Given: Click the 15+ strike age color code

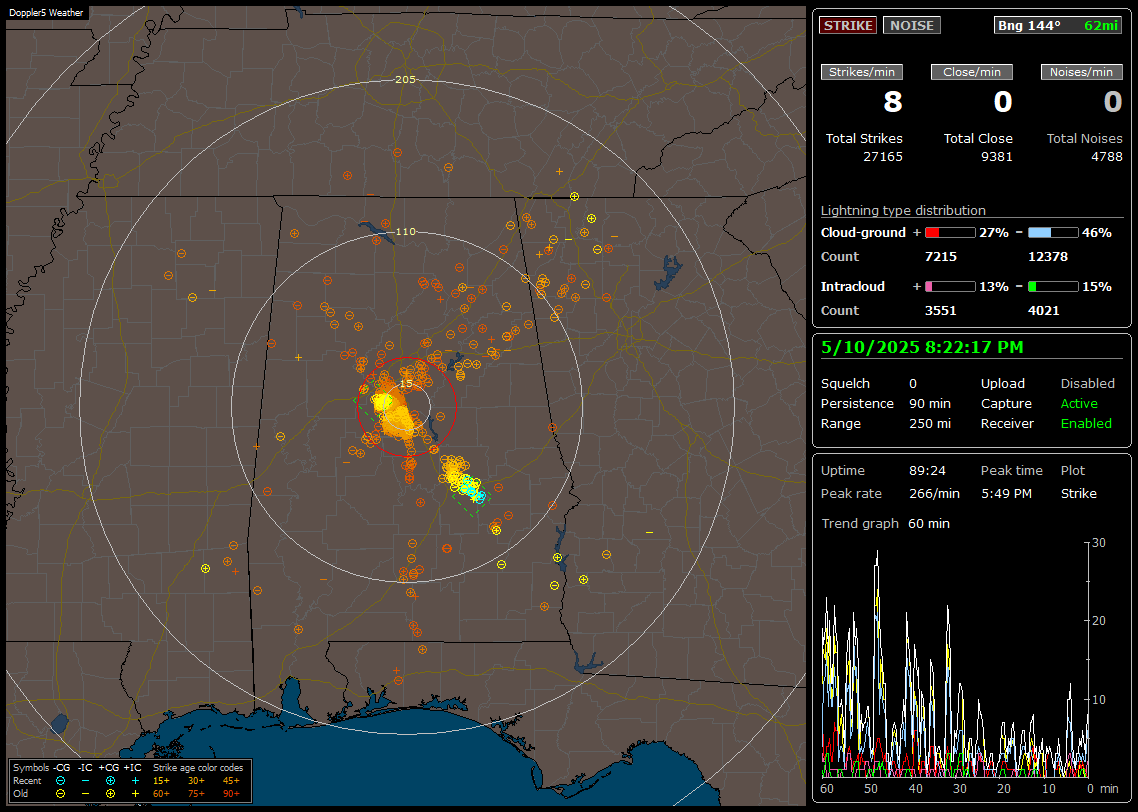Looking at the screenshot, I should 161,781.
